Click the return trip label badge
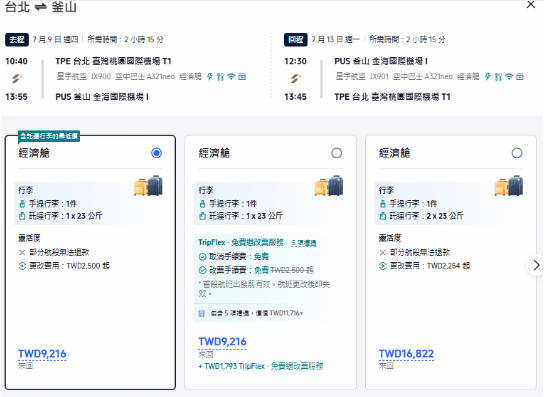 pyautogui.click(x=296, y=40)
